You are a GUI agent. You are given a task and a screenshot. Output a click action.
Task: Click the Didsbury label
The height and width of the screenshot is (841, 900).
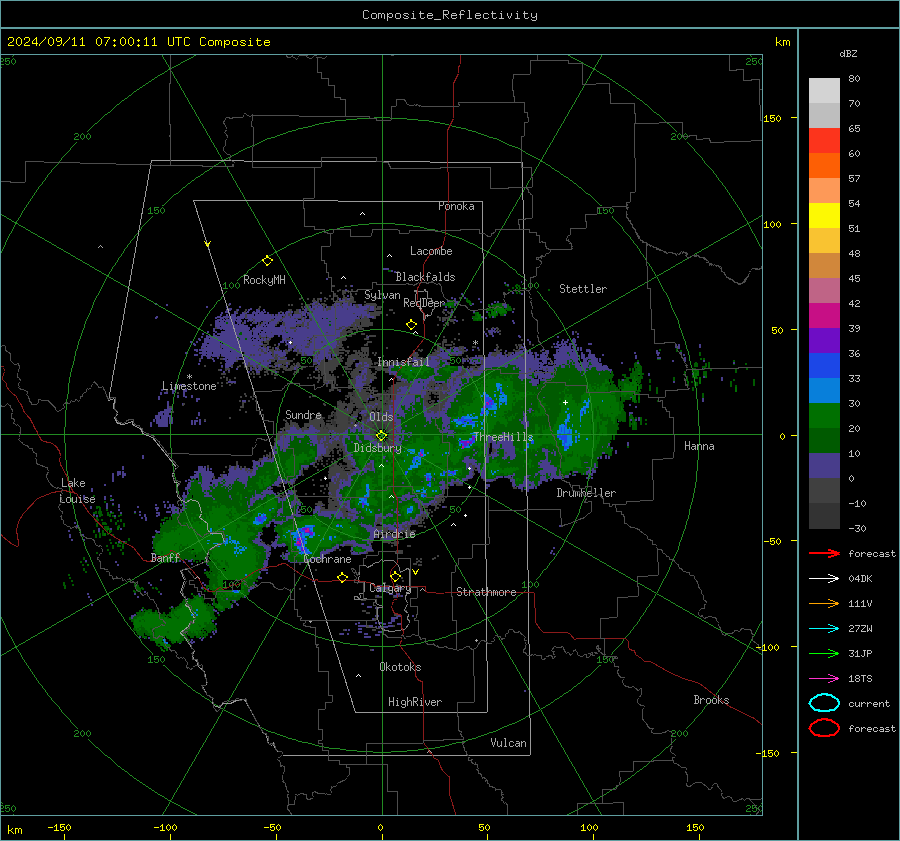[377, 448]
